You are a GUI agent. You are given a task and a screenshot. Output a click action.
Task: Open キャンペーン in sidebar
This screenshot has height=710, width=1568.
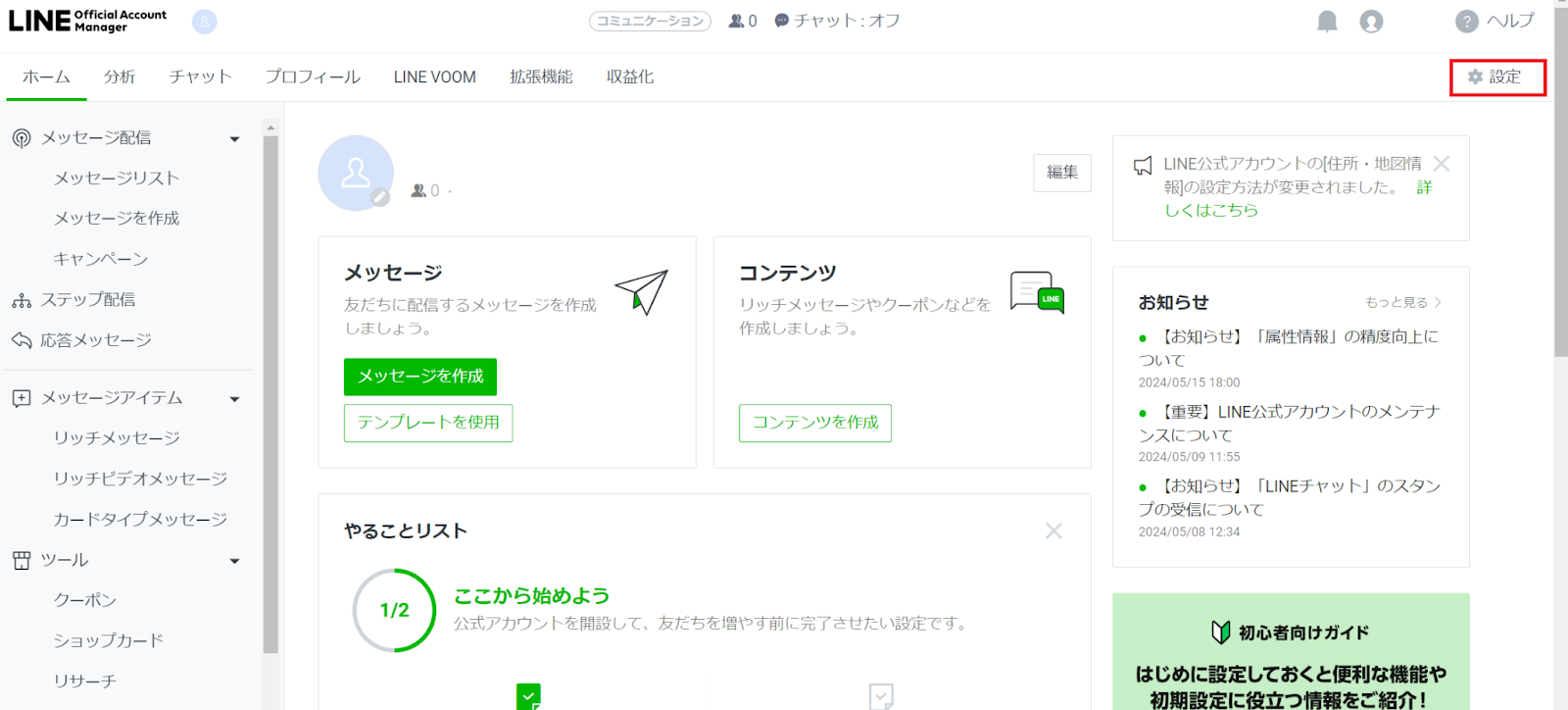101,259
